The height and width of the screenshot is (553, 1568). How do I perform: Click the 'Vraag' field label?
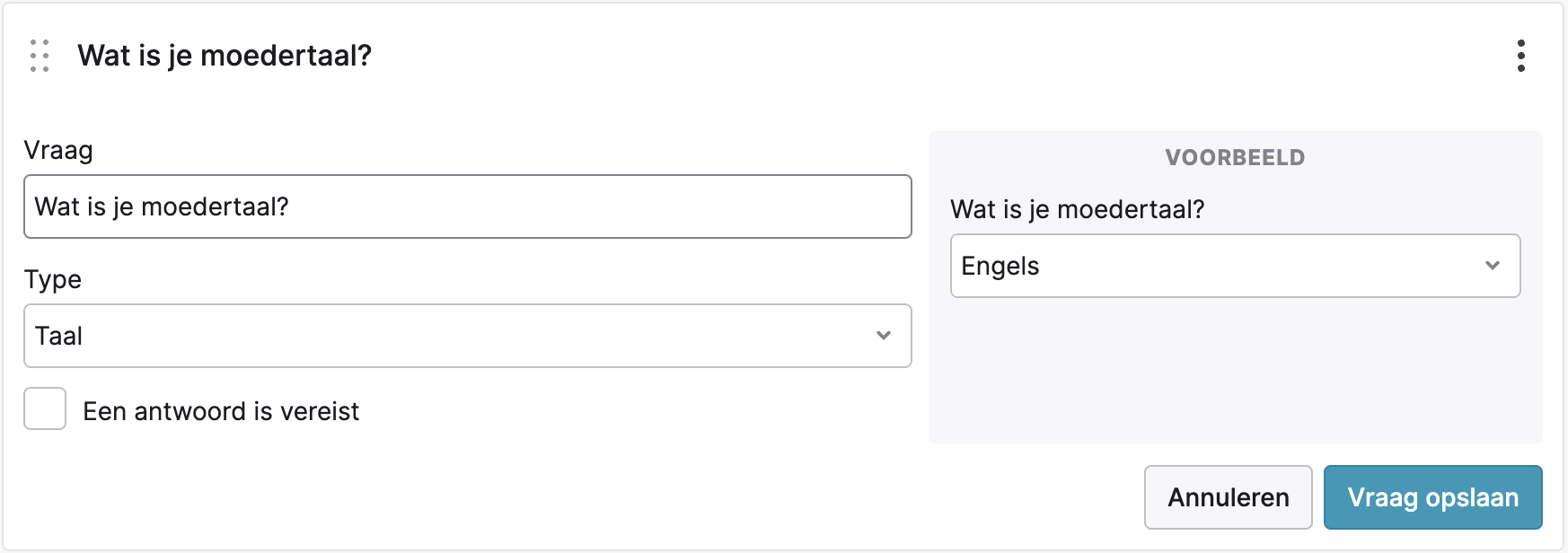tap(58, 150)
